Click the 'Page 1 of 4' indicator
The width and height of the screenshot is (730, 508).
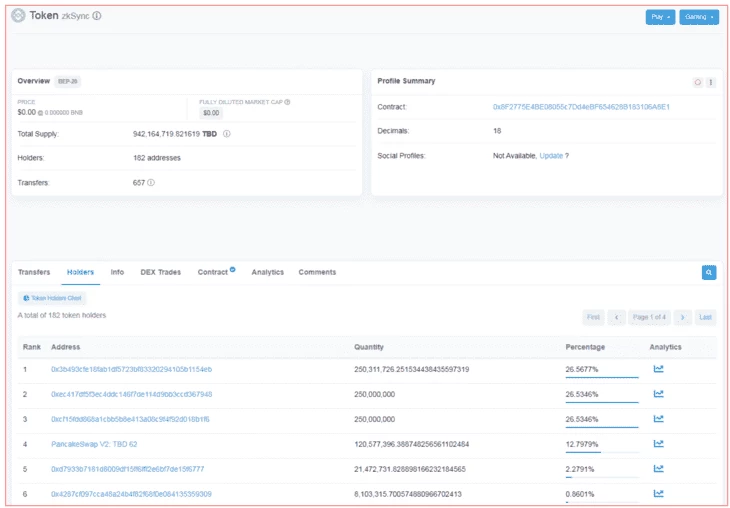(x=649, y=317)
